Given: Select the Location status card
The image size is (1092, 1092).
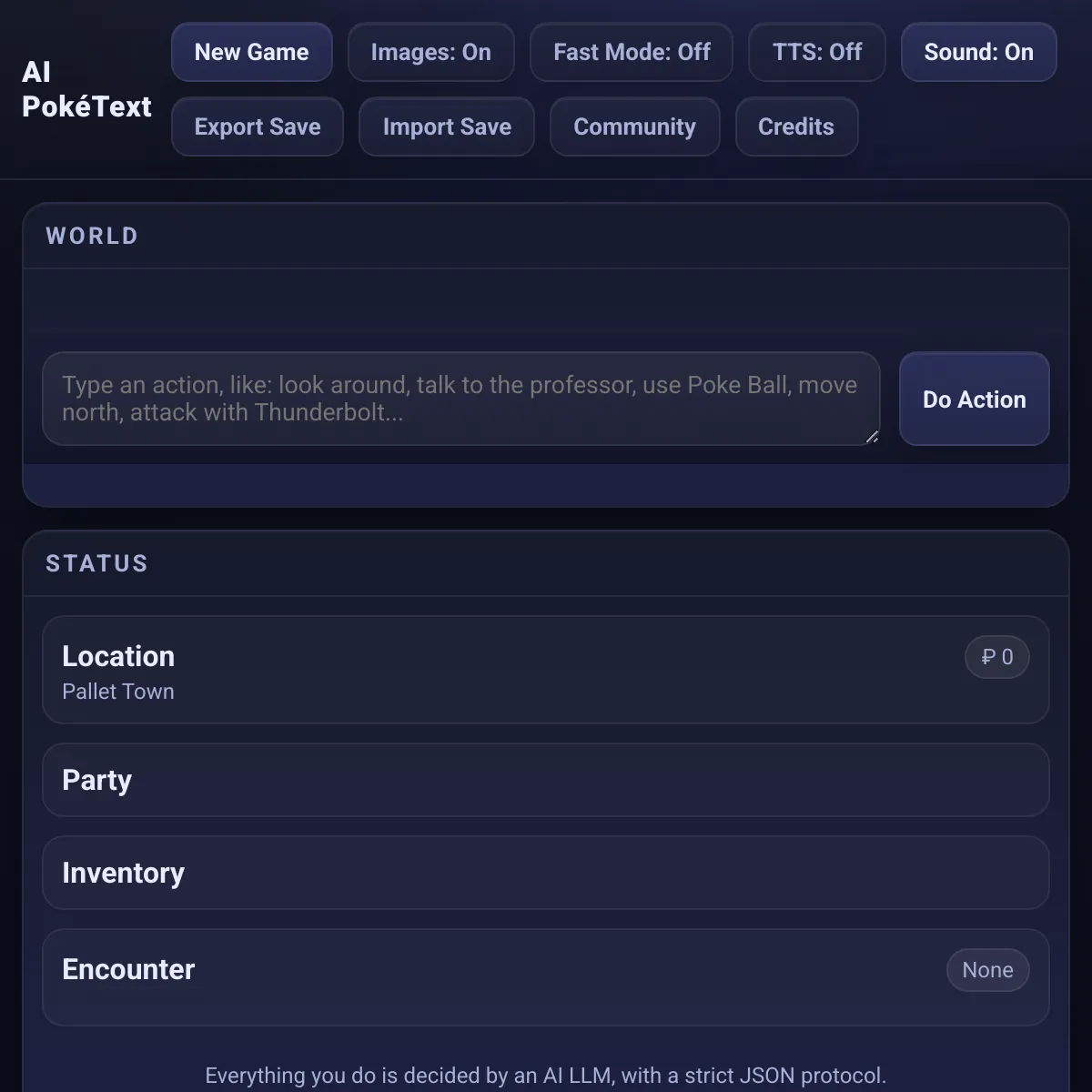Looking at the screenshot, I should 455,671.
